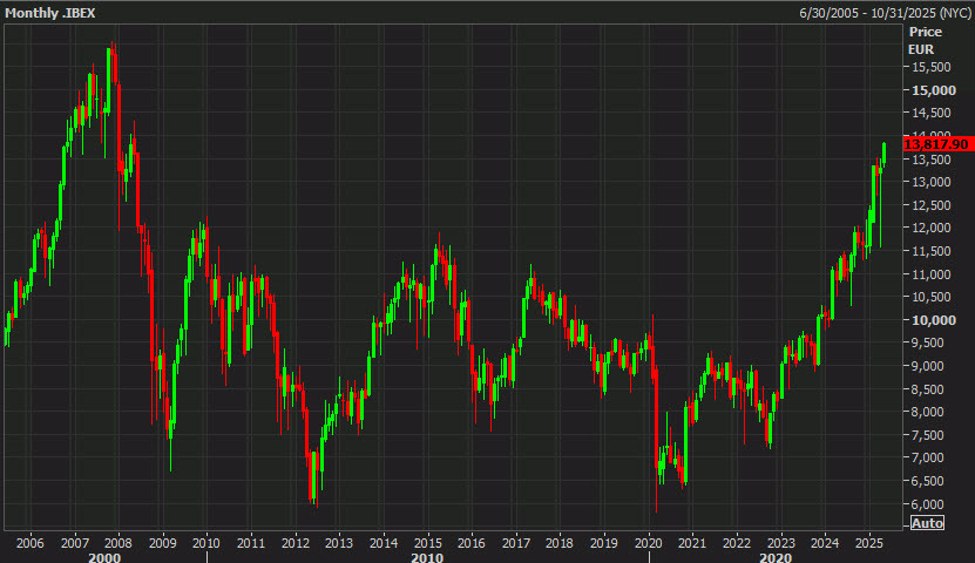Click the Monthly .IBEX chart title
975x563 pixels.
(50, 13)
